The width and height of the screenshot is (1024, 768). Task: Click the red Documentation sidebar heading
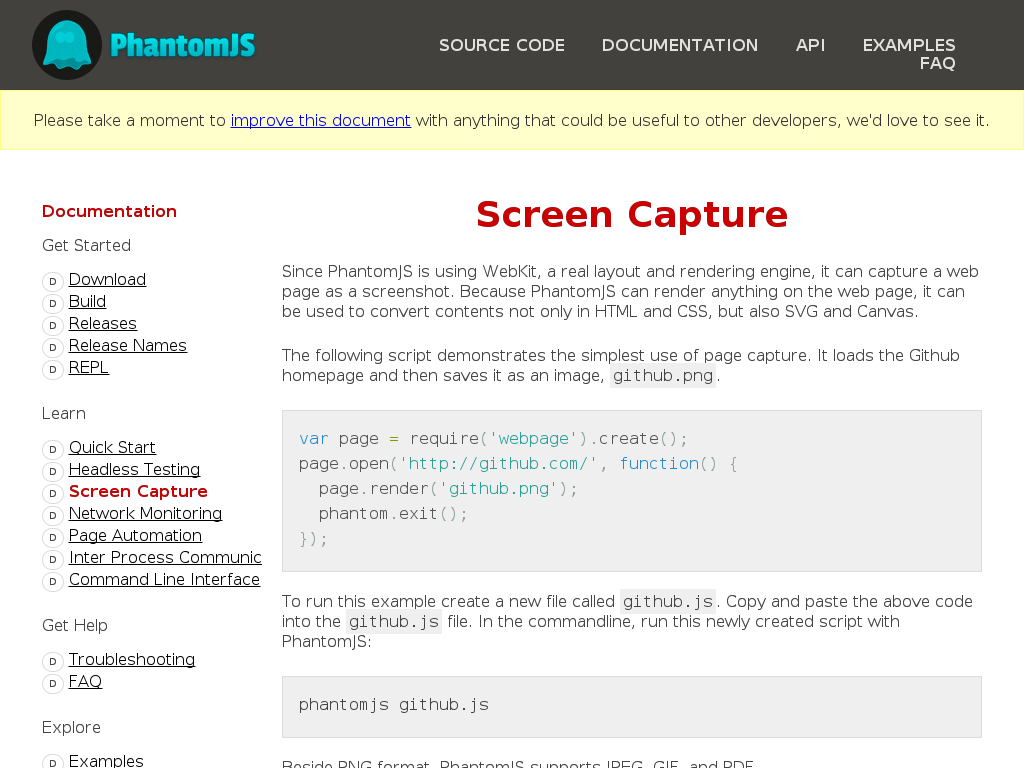pos(109,212)
